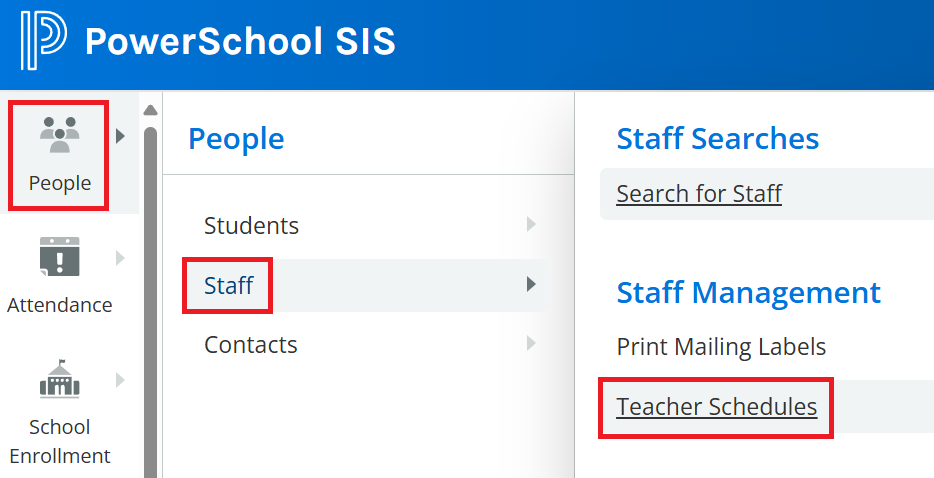This screenshot has height=478, width=934.
Task: Expand arrow next to People icon
Action: (x=121, y=136)
